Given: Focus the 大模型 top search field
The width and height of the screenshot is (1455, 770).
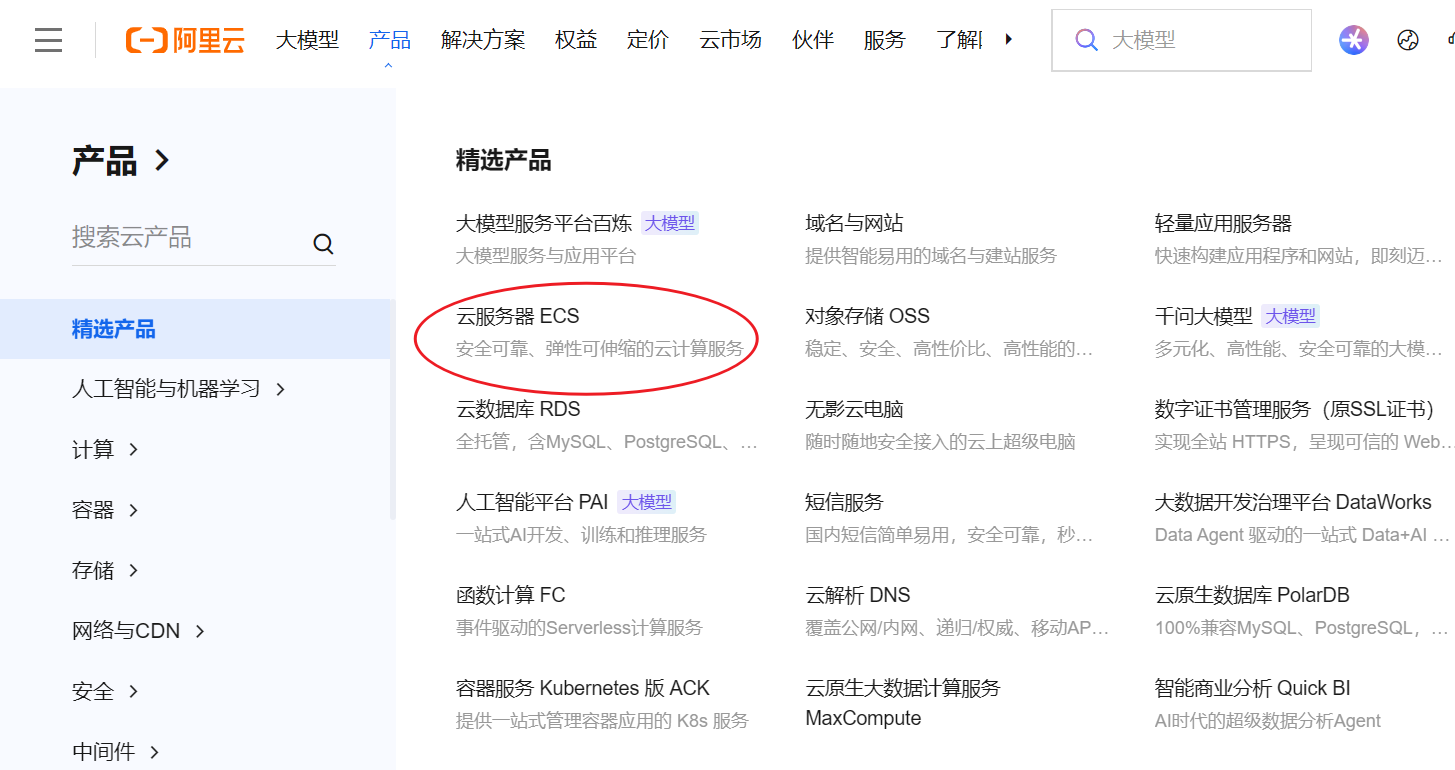Looking at the screenshot, I should [1181, 40].
